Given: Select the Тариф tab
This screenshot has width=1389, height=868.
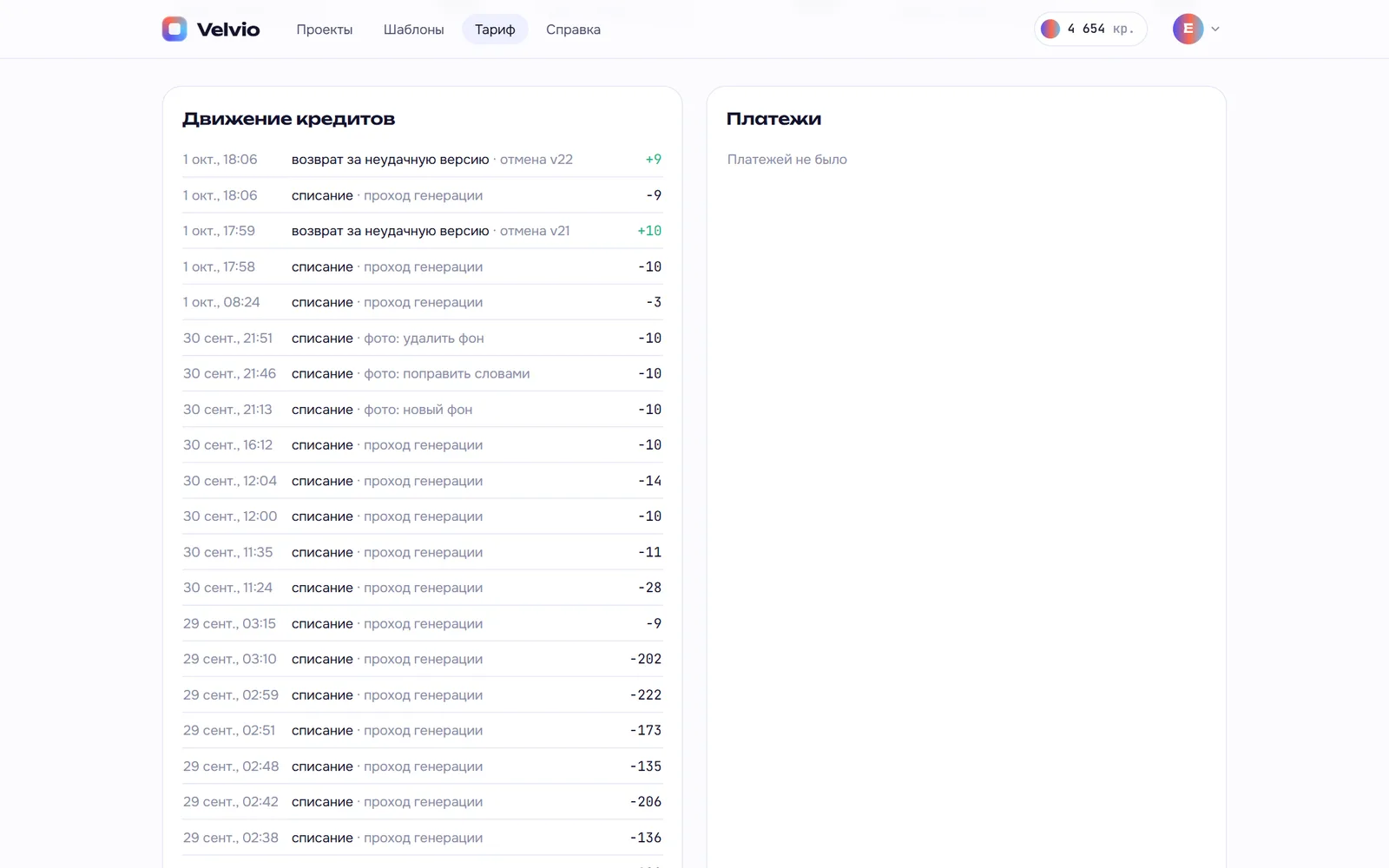Looking at the screenshot, I should pyautogui.click(x=495, y=30).
